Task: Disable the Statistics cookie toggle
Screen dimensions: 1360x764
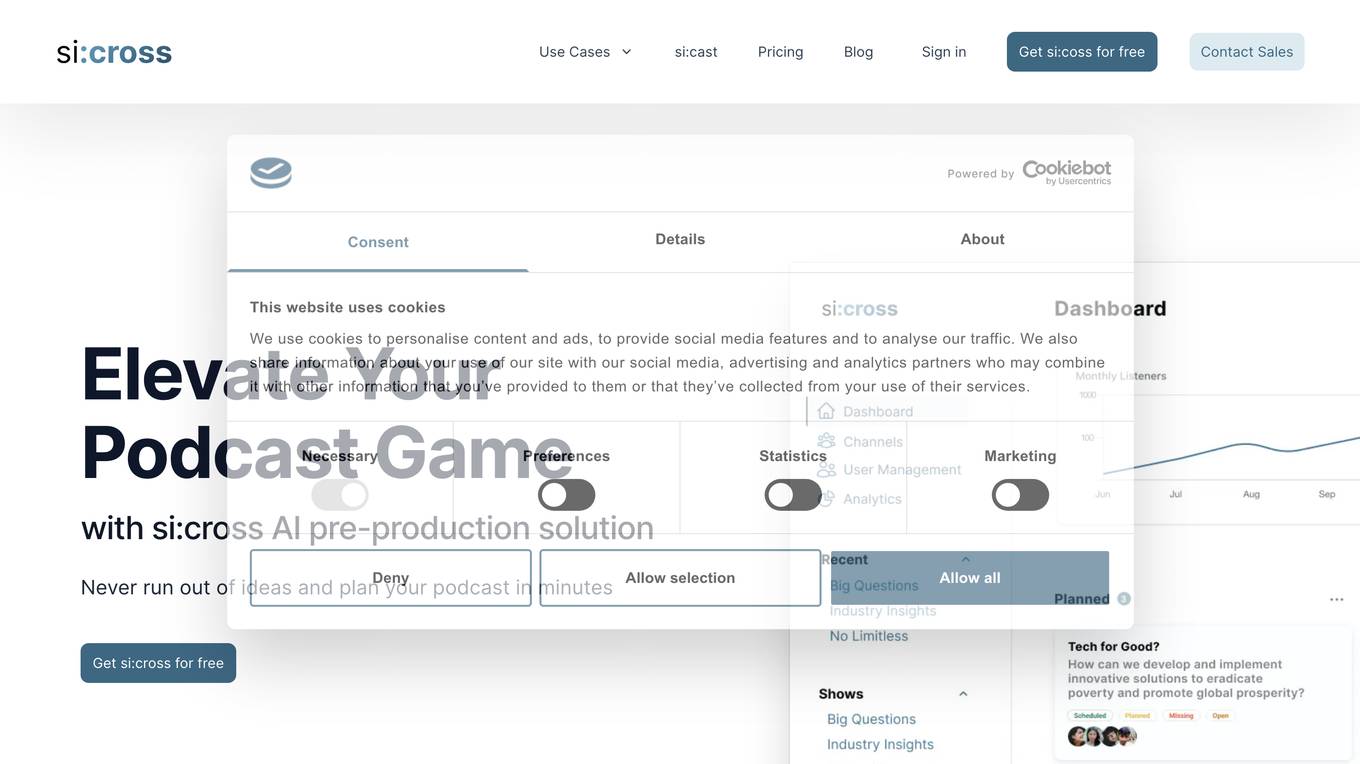Action: [793, 494]
